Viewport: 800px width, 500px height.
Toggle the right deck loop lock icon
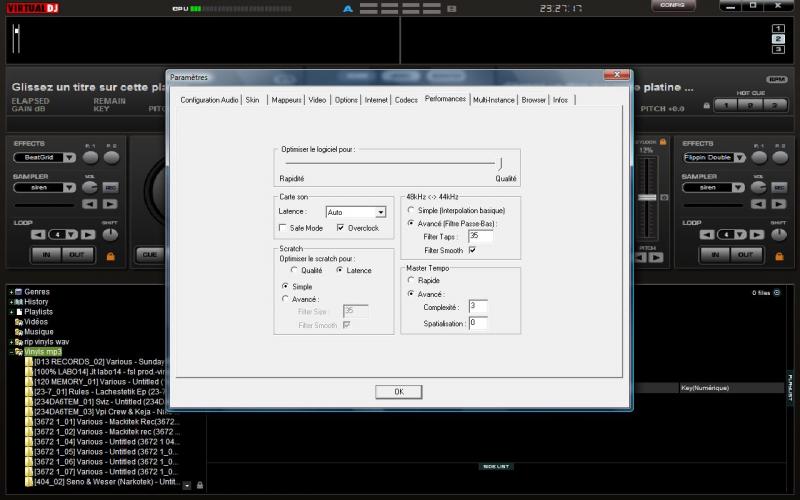[x=779, y=256]
